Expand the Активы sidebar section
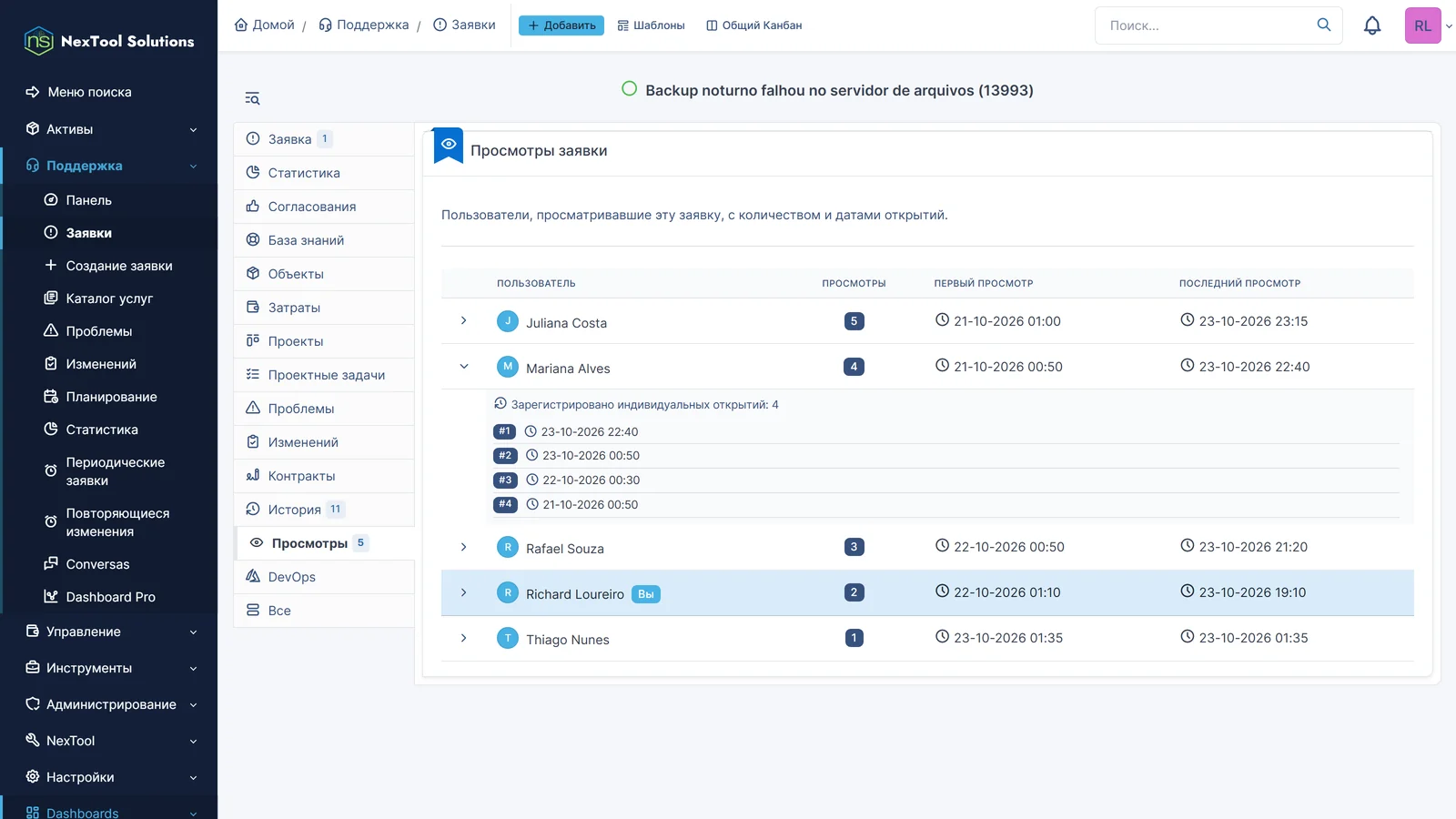This screenshot has width=1456, height=819. 109,129
